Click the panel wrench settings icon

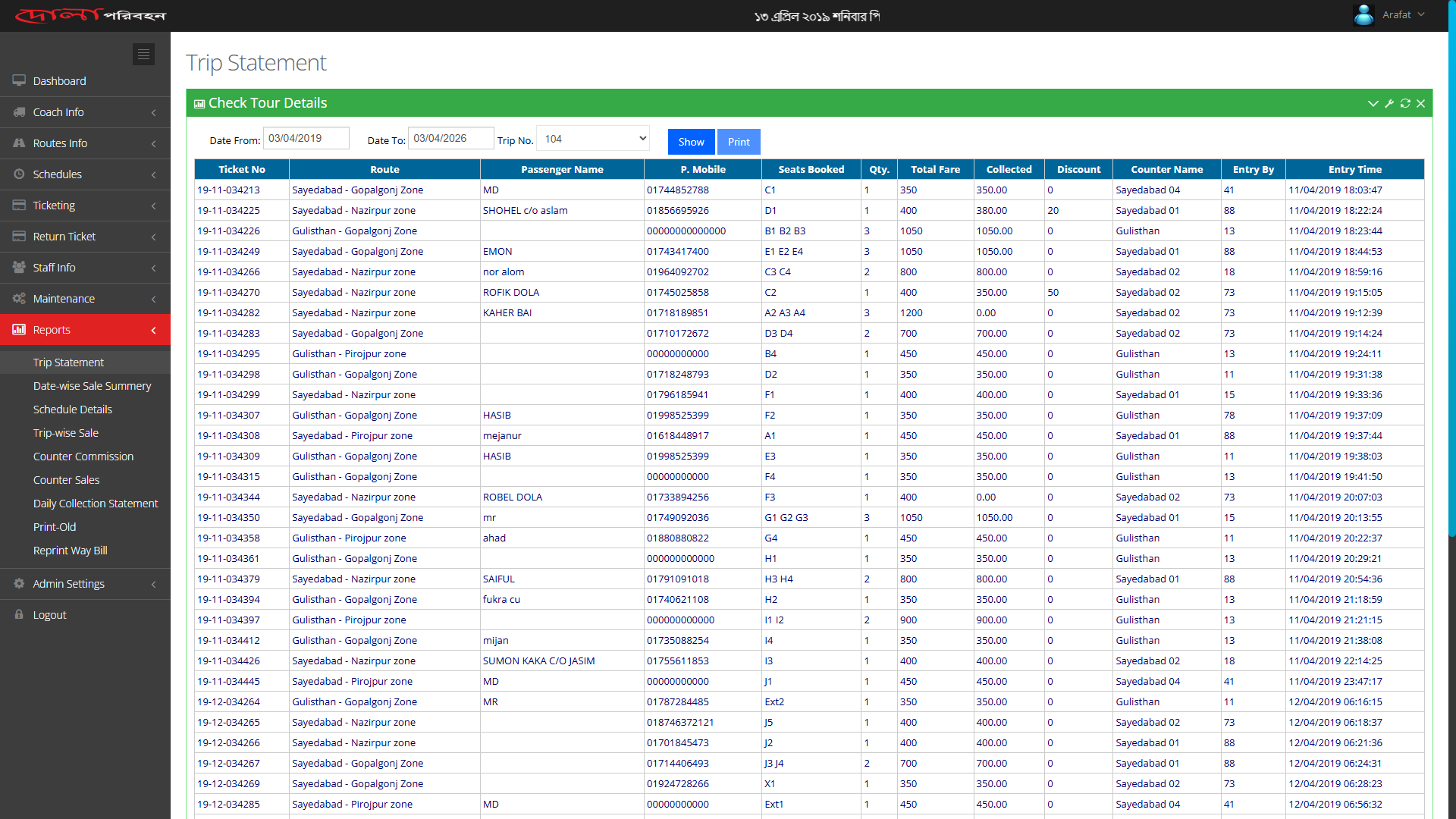coord(1389,103)
